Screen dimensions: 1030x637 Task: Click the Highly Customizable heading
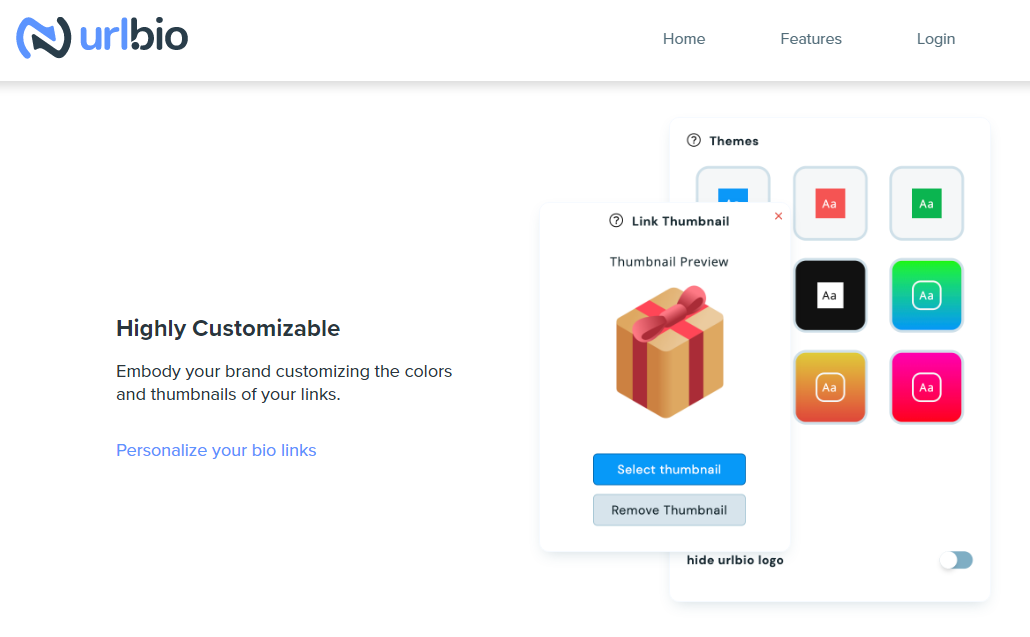click(228, 328)
